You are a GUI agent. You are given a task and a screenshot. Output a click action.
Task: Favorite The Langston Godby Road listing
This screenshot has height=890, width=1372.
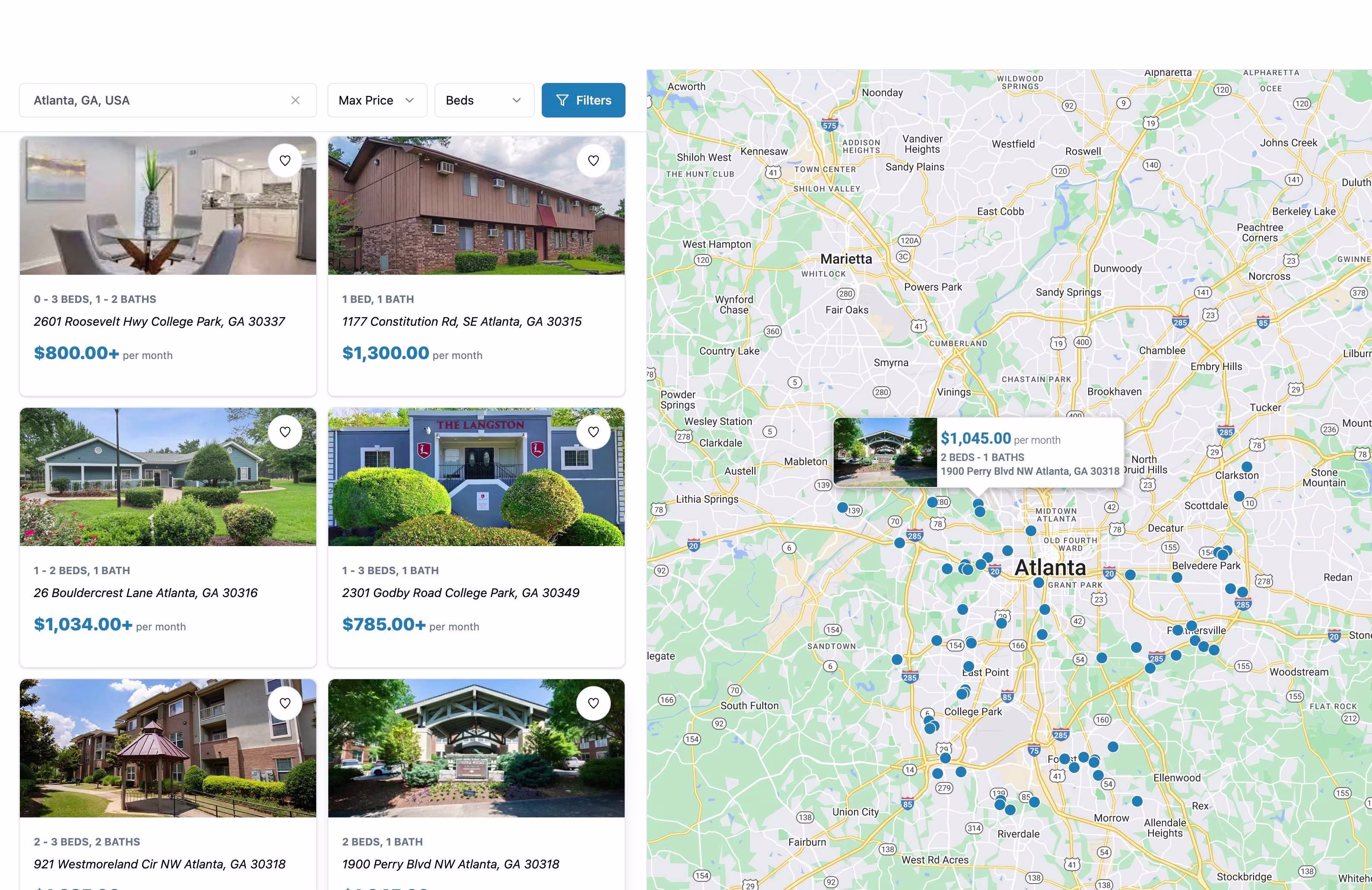tap(593, 432)
